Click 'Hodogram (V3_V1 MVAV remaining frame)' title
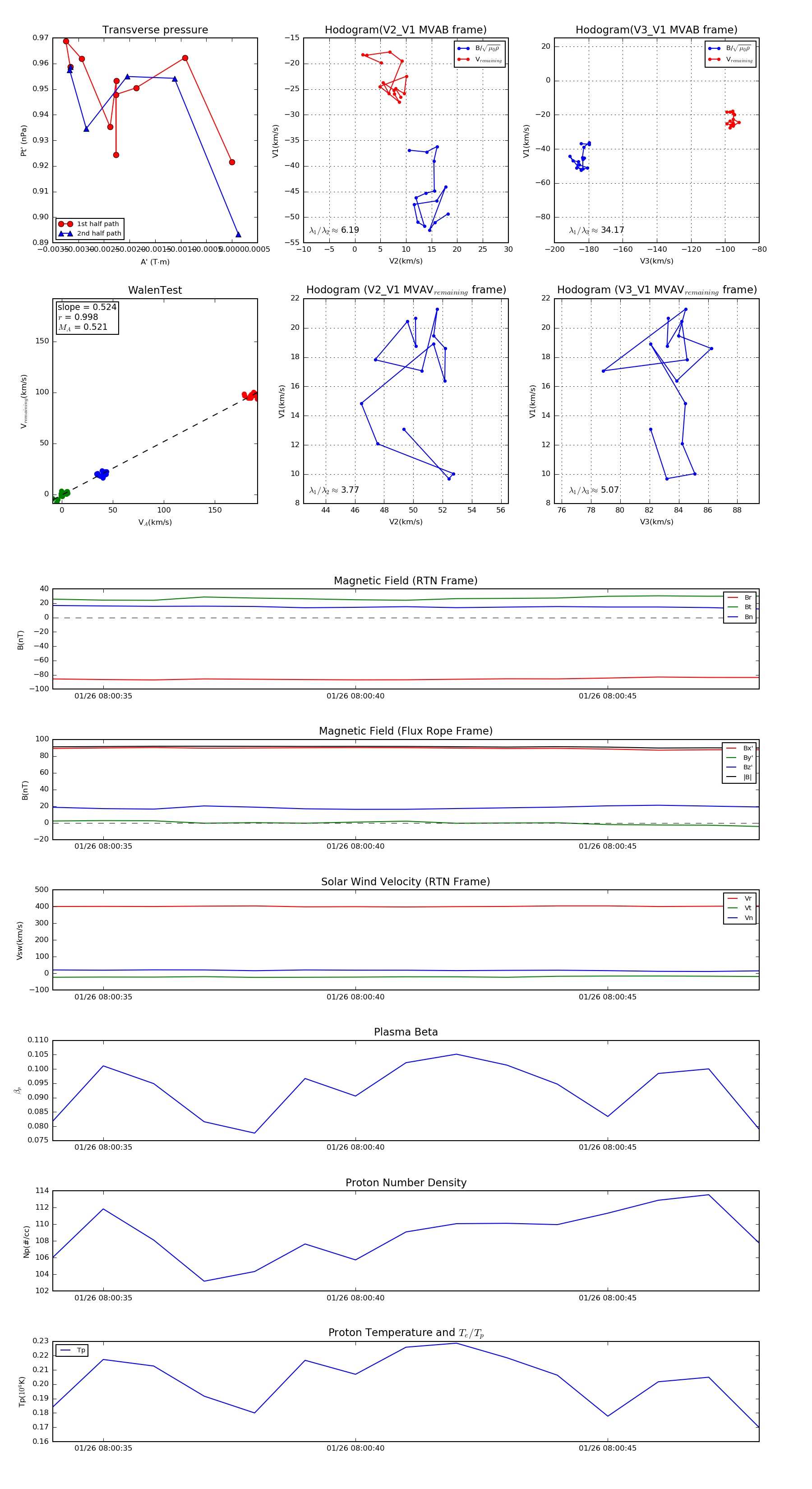Viewport: 812px width, 1489px height. 656,290
